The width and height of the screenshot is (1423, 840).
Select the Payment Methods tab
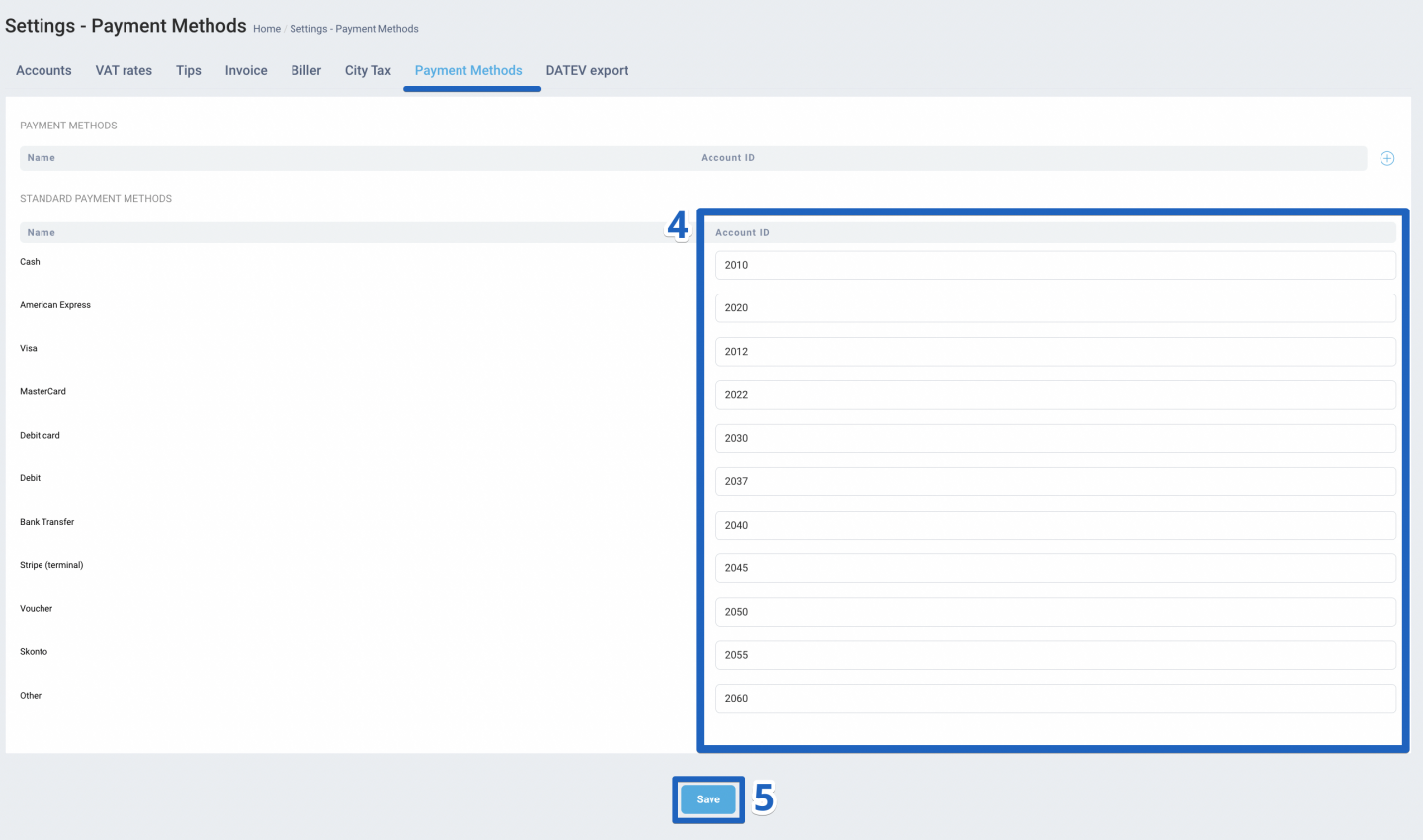point(468,71)
